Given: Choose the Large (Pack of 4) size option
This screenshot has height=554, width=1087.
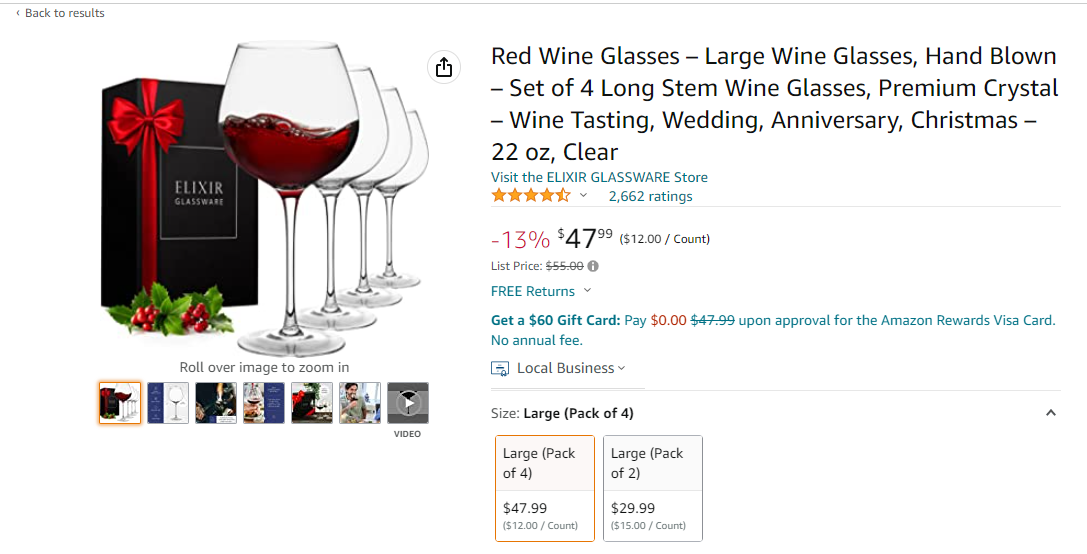Looking at the screenshot, I should (545, 488).
